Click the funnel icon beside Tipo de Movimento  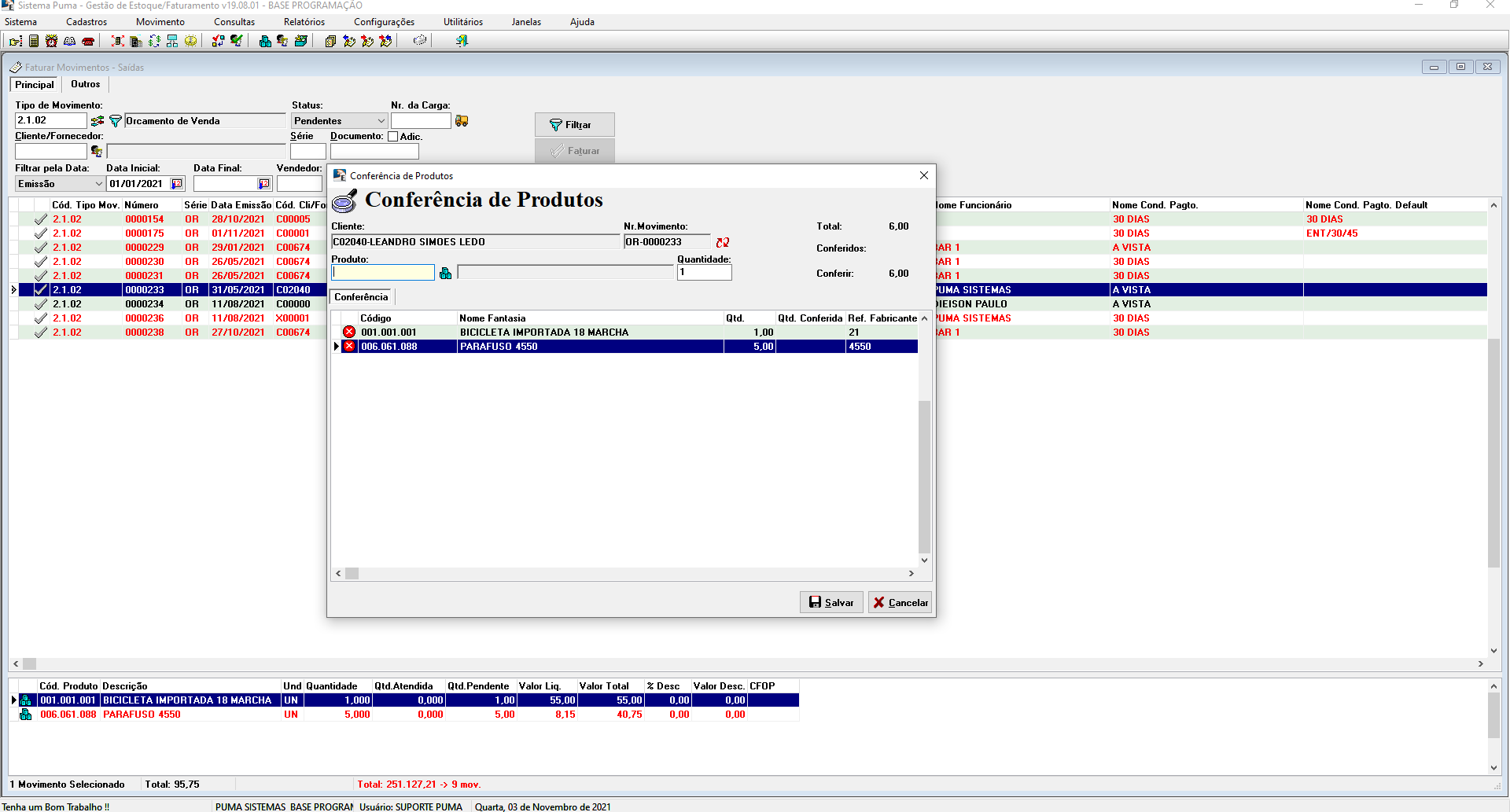pos(115,121)
